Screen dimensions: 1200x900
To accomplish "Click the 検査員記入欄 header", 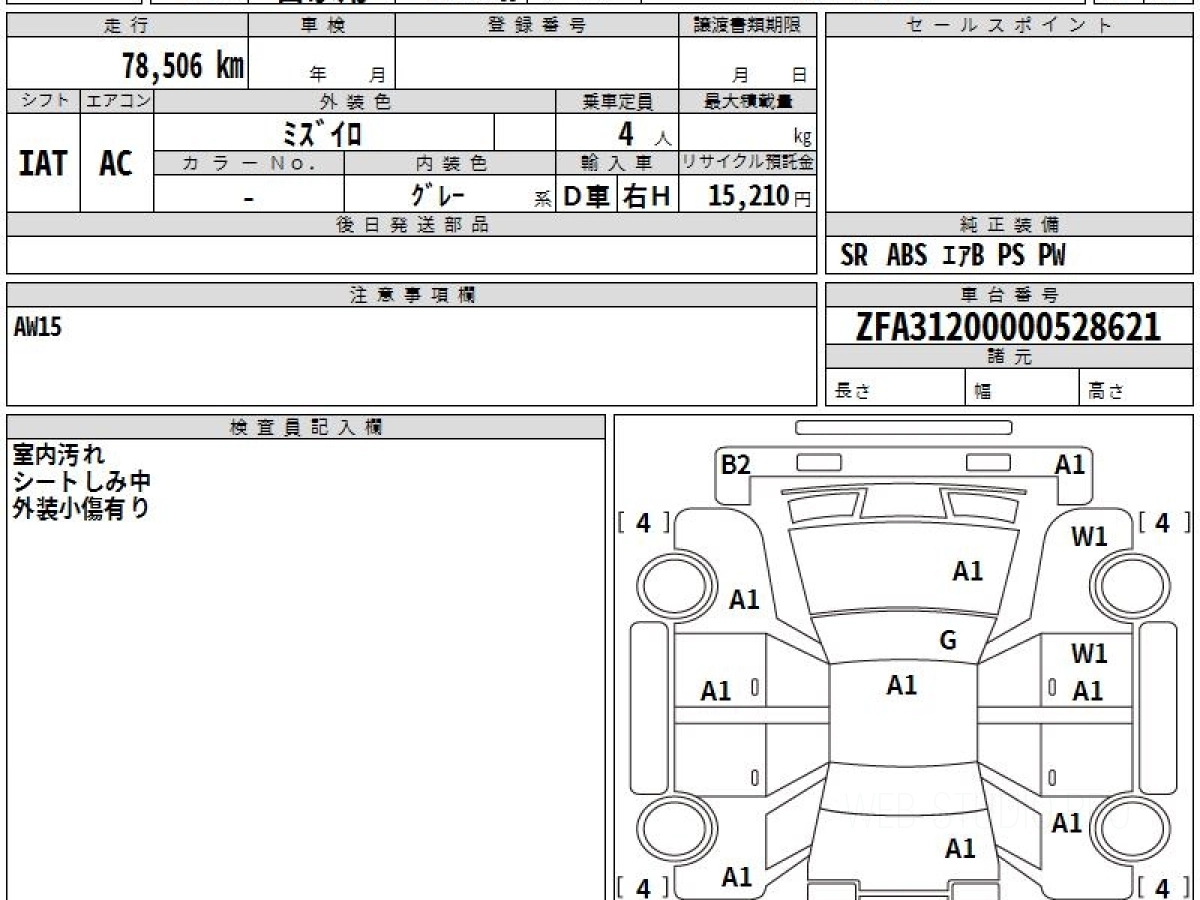I will (306, 426).
